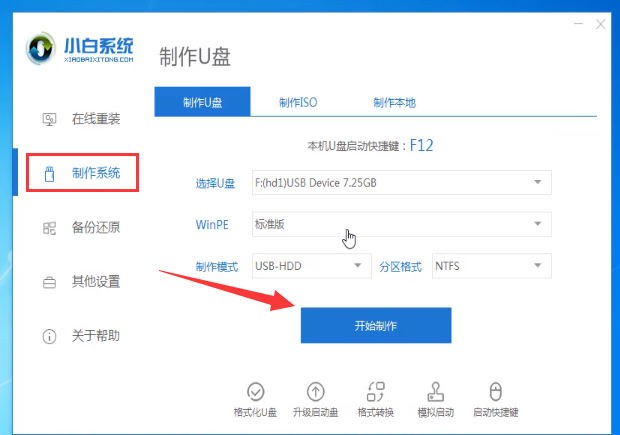
Task: Select 制作系统 in the sidebar
Action: click(x=82, y=173)
